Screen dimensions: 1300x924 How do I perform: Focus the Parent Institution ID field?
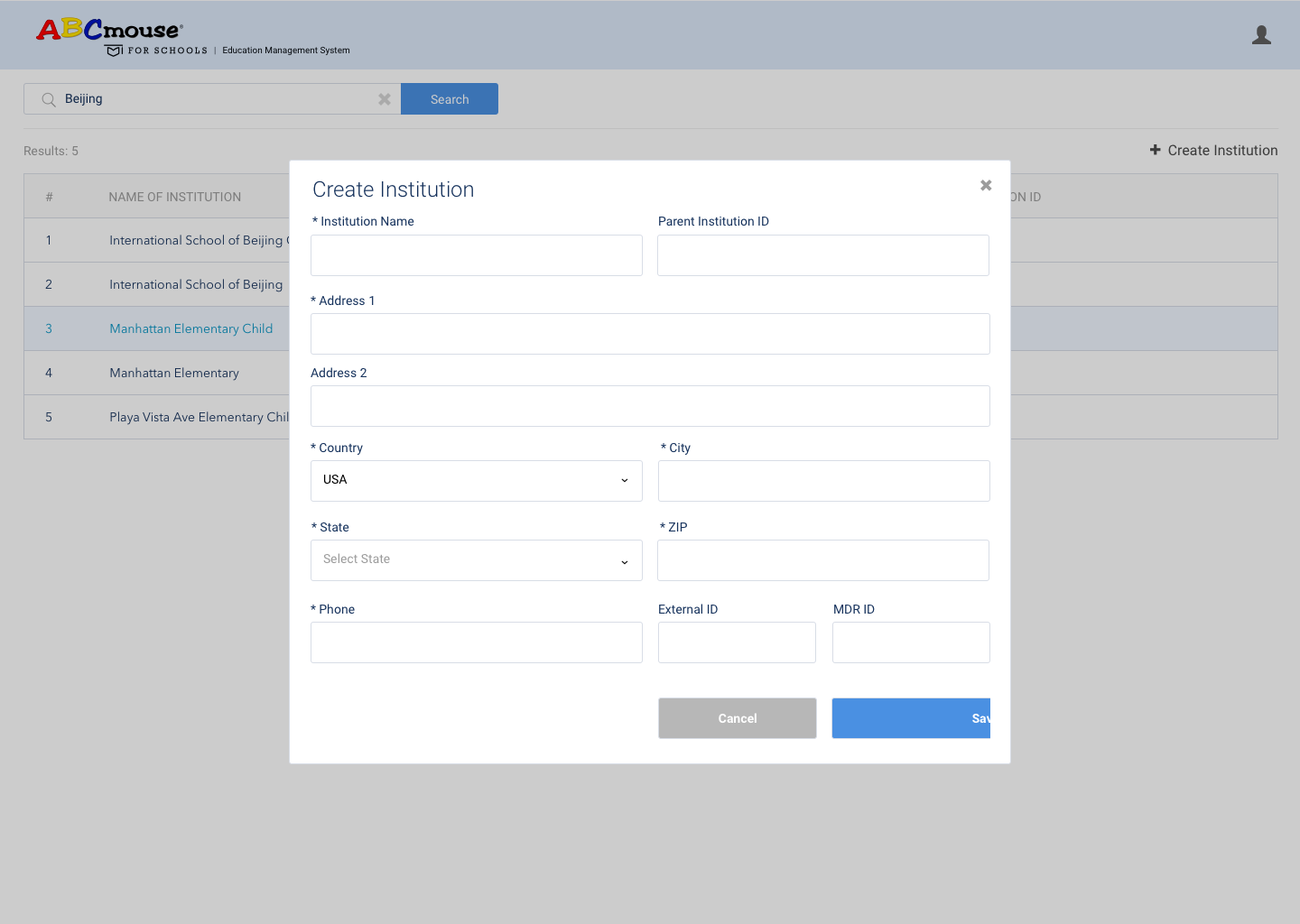pos(823,255)
